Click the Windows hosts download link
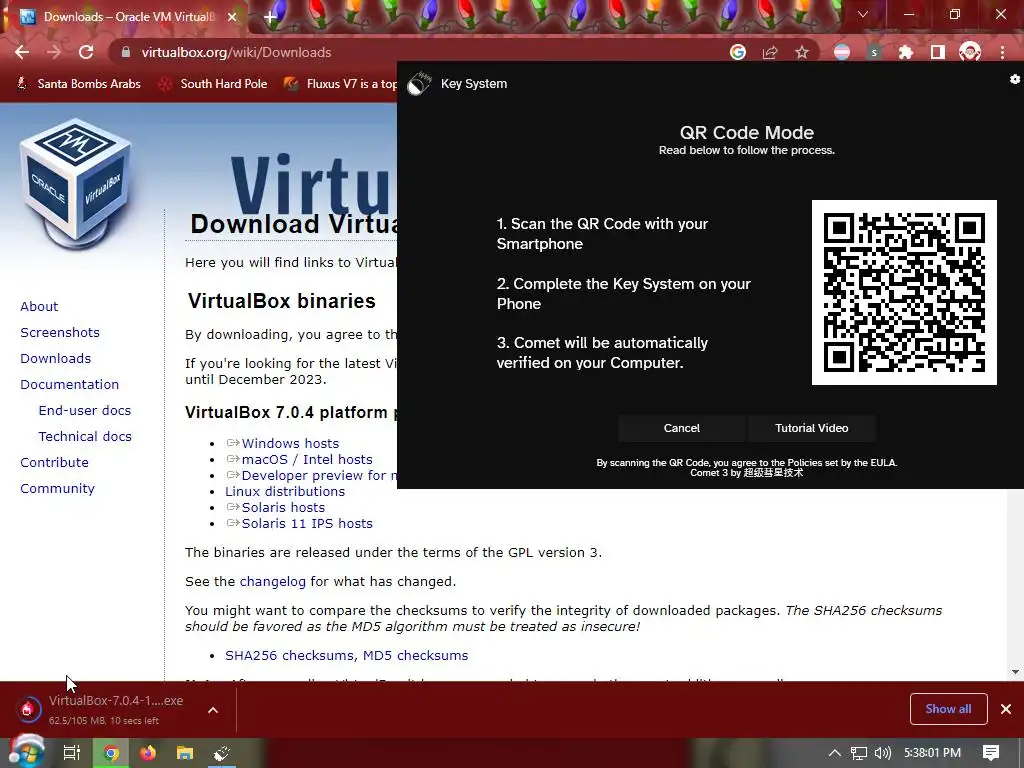The width and height of the screenshot is (1024, 768). (x=290, y=443)
